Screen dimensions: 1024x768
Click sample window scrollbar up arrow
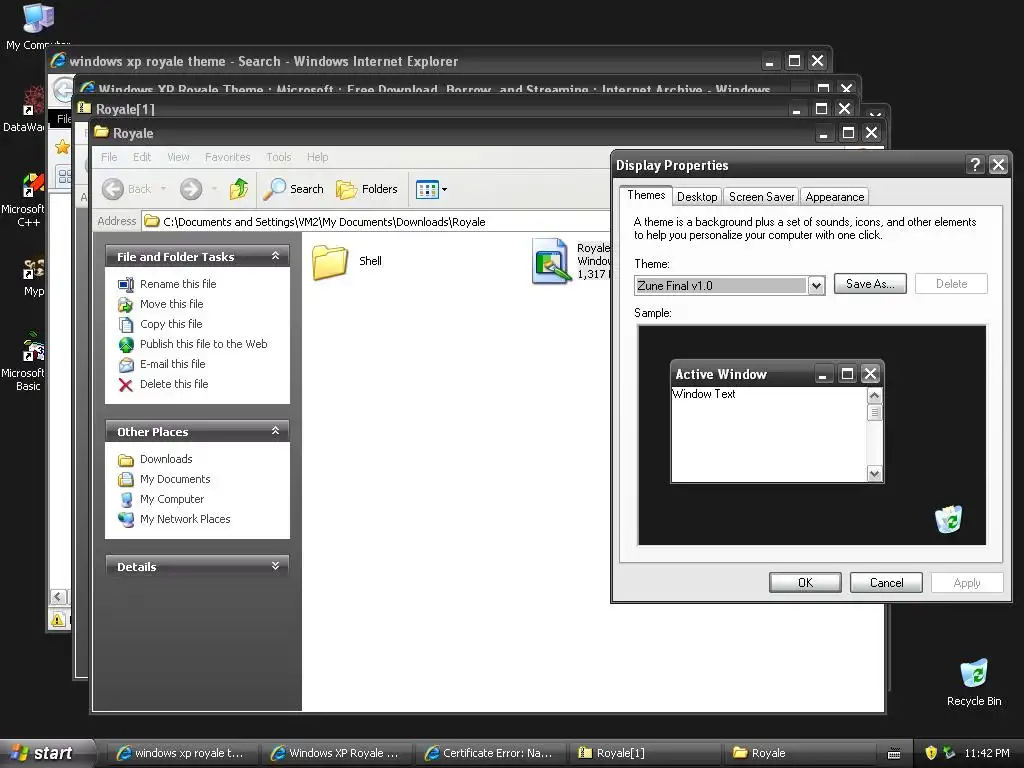tap(874, 396)
